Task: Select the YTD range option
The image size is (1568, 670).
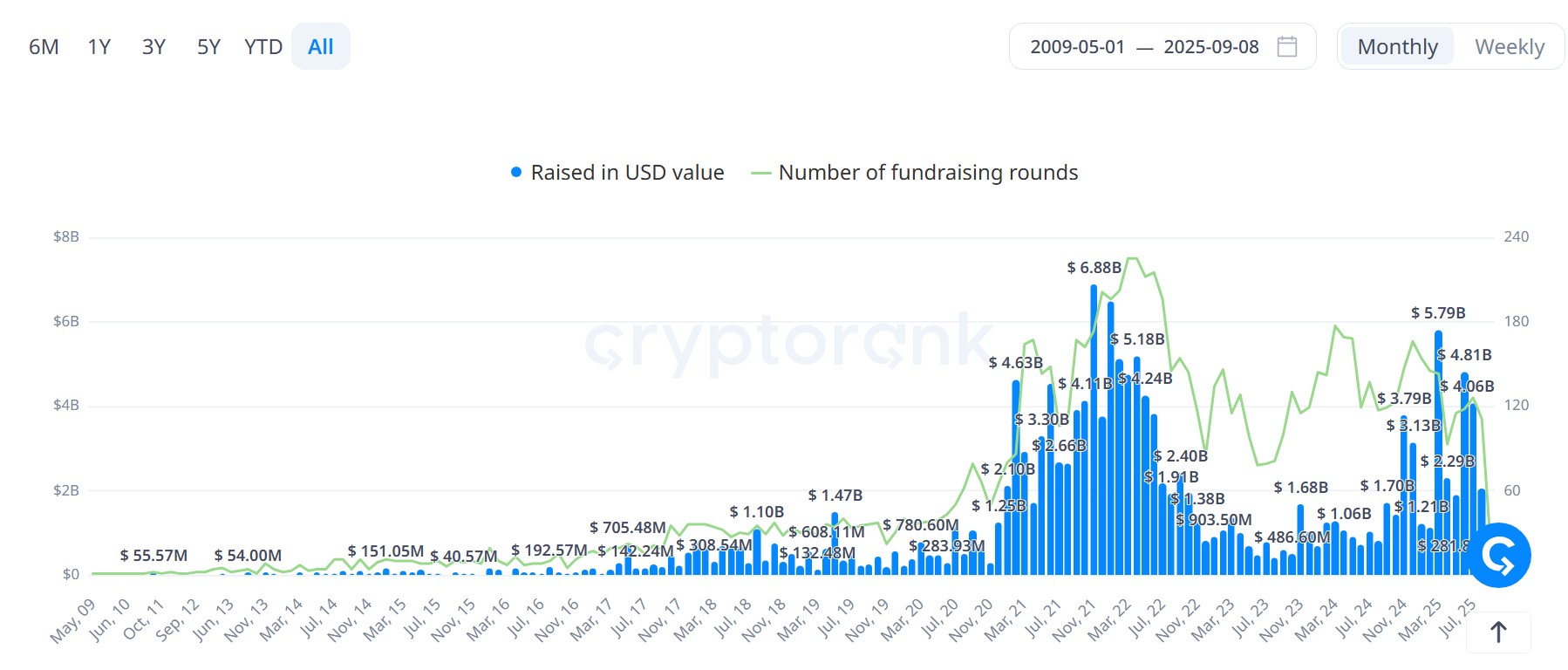Action: pos(262,47)
